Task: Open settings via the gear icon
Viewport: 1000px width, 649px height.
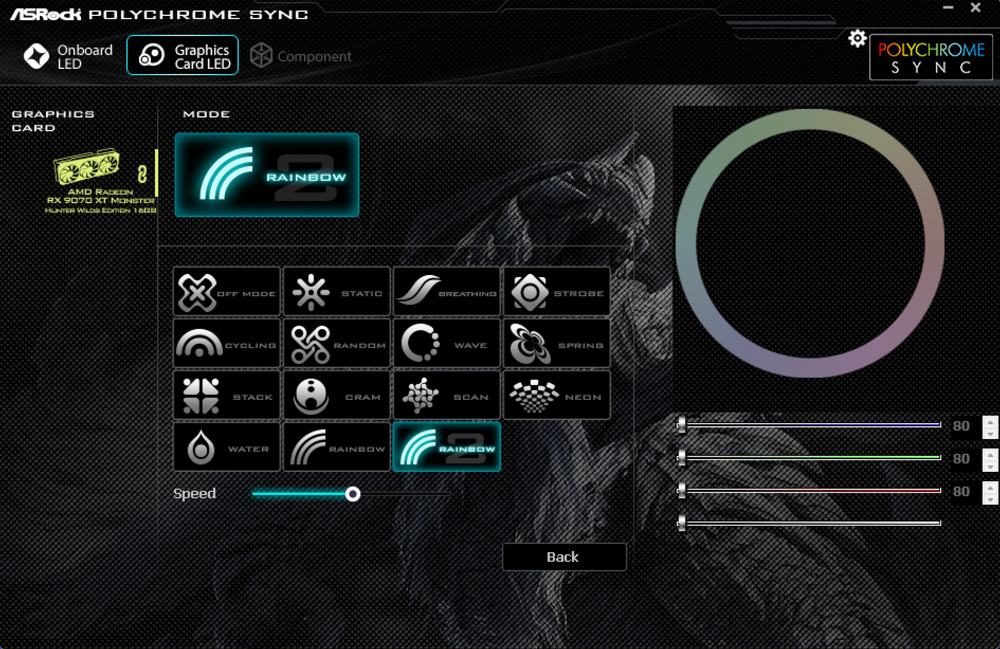Action: (857, 39)
